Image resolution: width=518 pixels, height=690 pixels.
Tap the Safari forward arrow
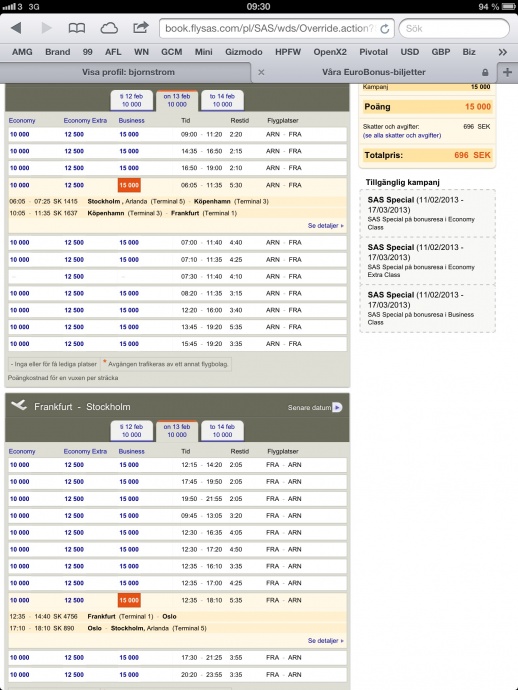click(x=46, y=28)
